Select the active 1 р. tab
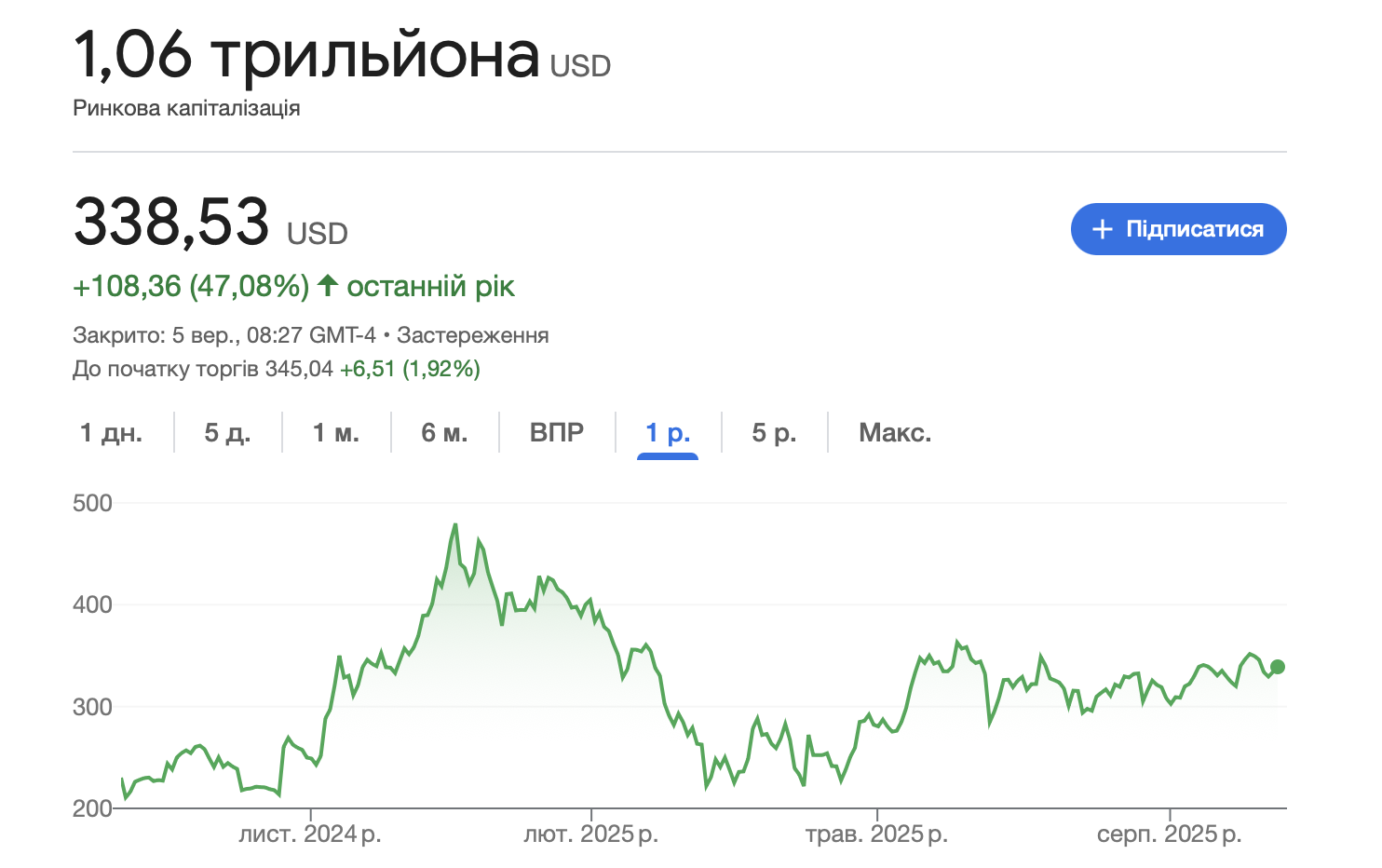 tap(668, 433)
